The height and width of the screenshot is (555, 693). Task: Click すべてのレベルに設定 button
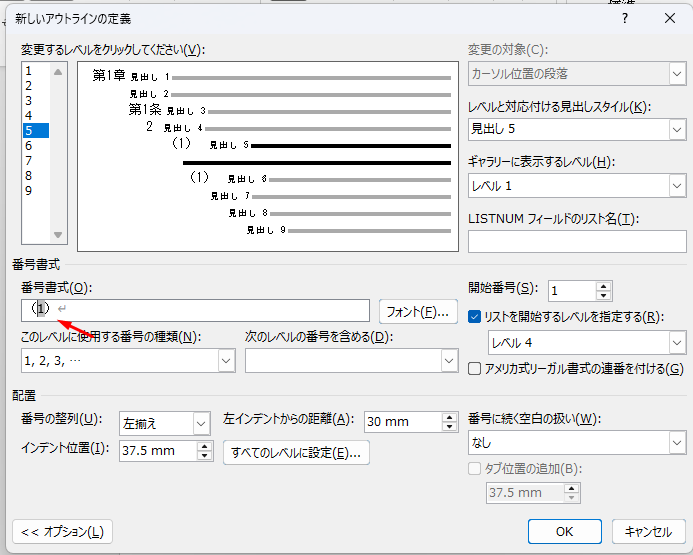point(296,453)
